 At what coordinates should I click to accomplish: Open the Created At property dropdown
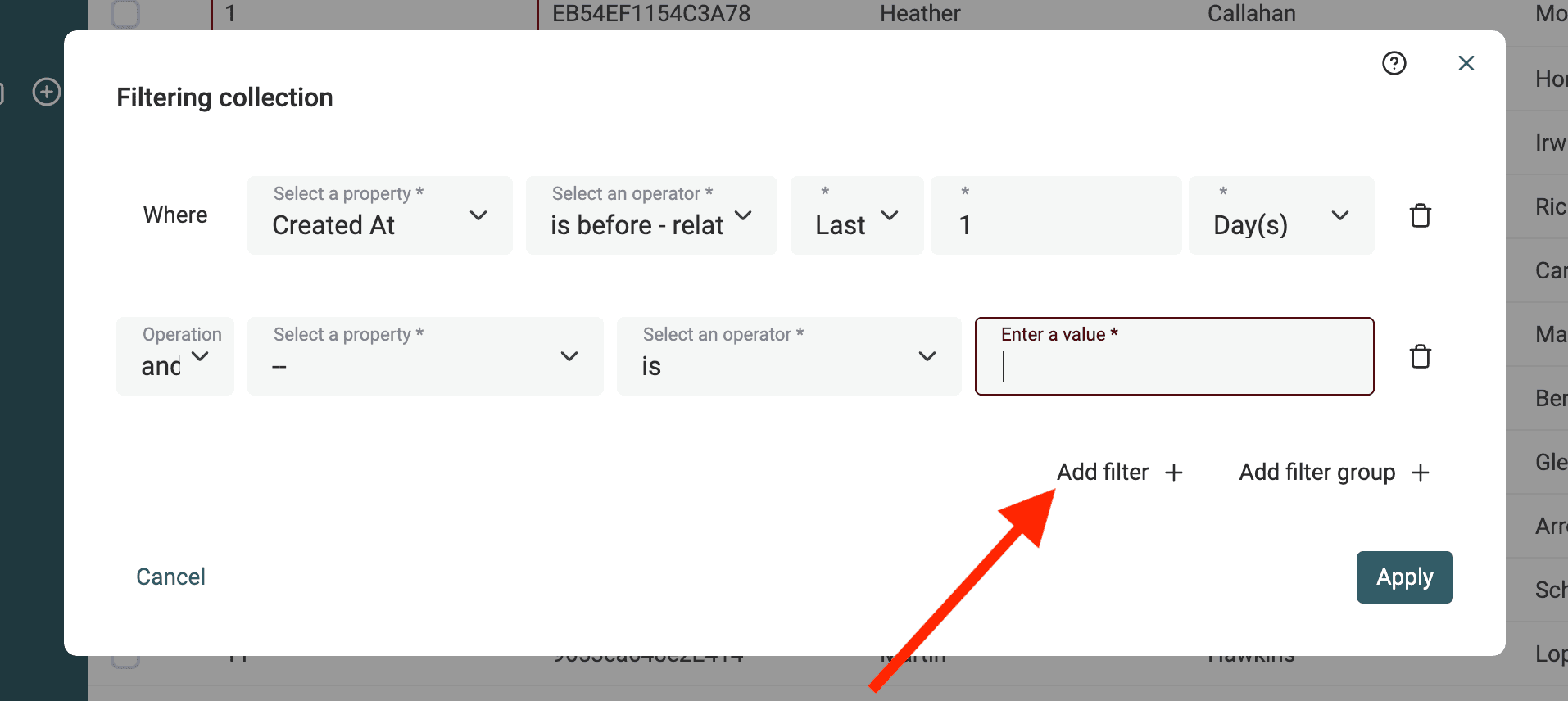point(379,215)
